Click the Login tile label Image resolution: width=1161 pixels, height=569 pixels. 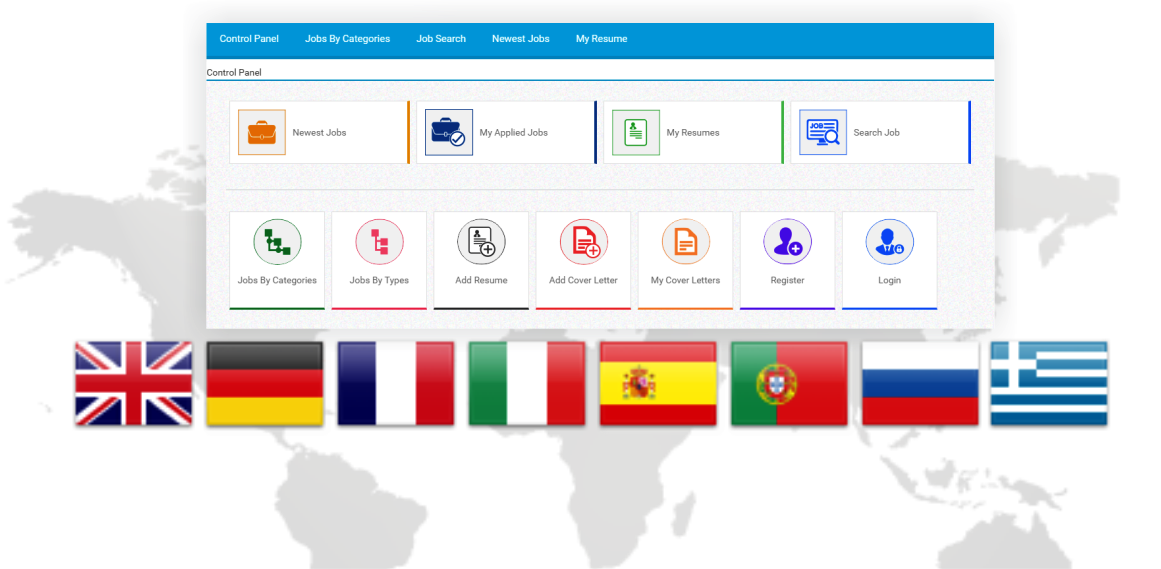tap(890, 280)
